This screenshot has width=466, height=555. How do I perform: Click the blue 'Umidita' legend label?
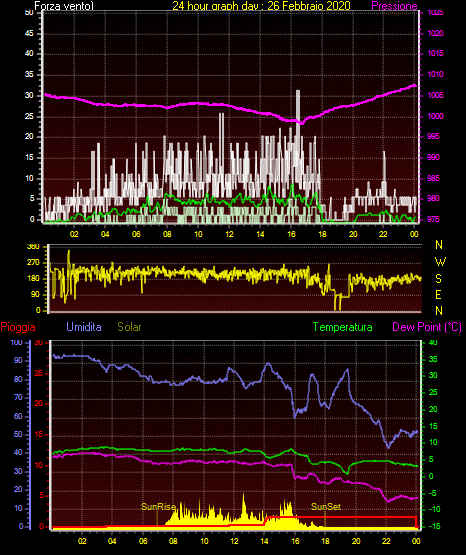tap(84, 326)
